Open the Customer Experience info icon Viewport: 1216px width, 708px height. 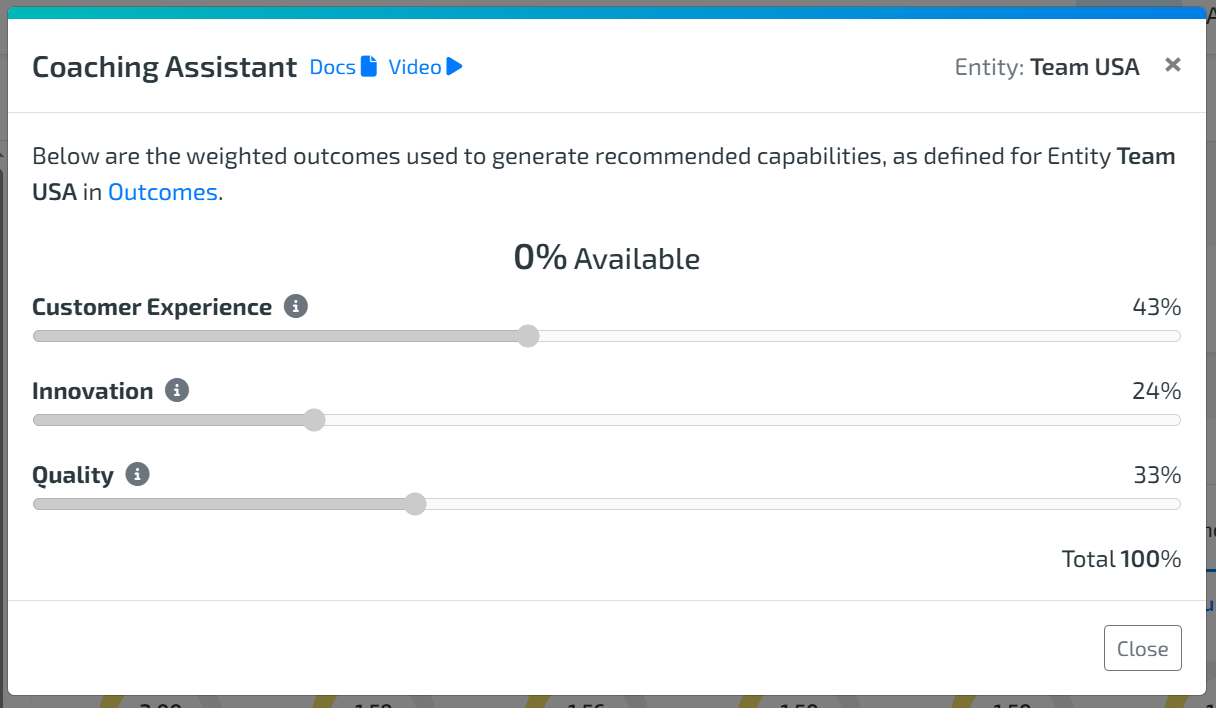[x=295, y=307]
